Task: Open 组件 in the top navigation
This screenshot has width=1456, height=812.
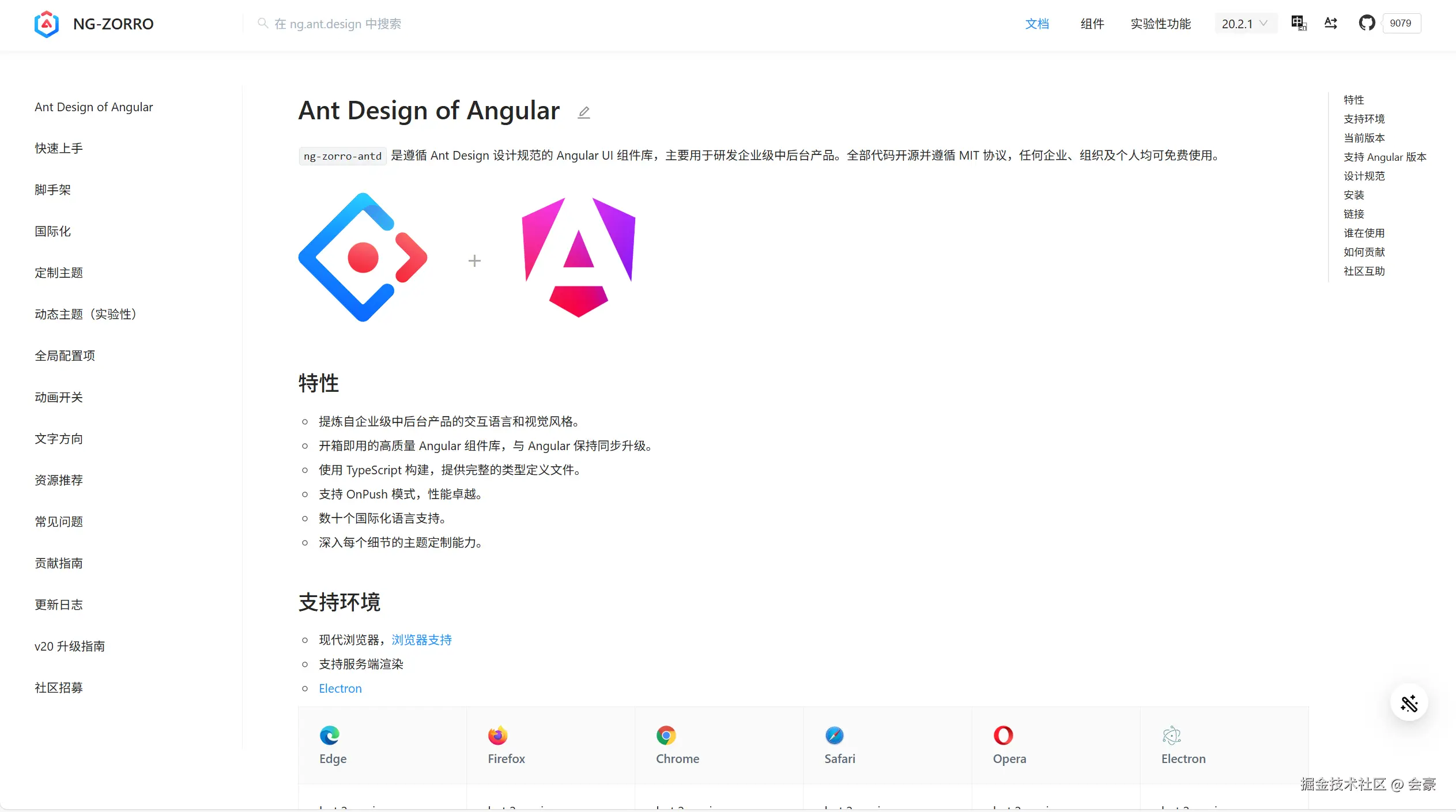Action: (1092, 24)
